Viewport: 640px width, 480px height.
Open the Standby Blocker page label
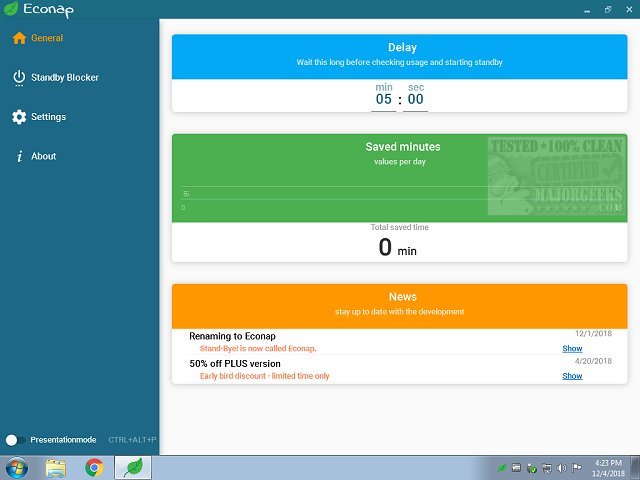tap(65, 78)
